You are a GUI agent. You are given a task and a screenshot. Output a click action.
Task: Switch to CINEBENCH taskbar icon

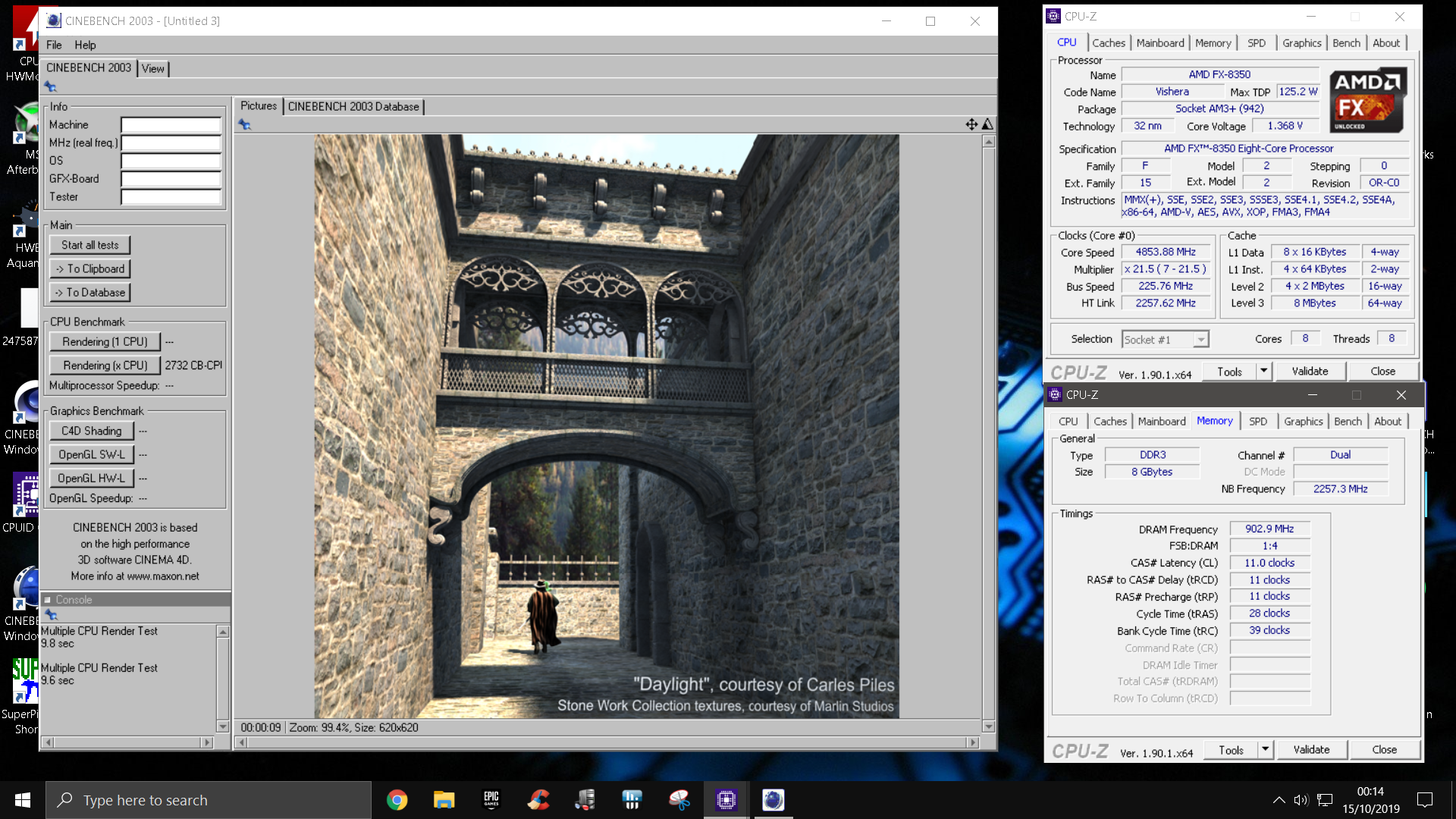[773, 800]
